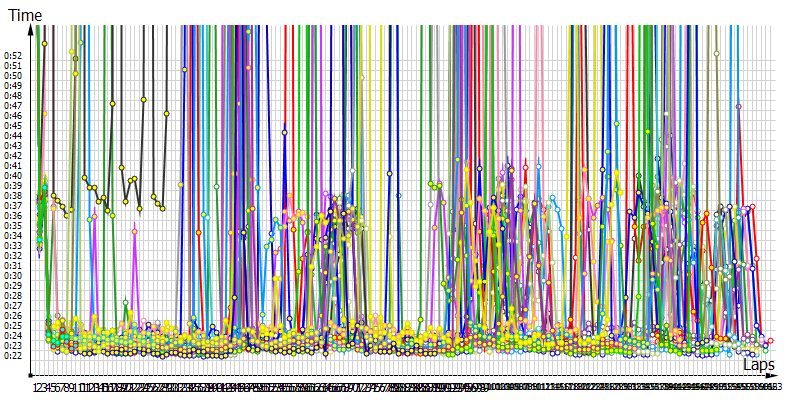Click the 0:41 Time axis label
The width and height of the screenshot is (800, 400).
click(x=13, y=165)
